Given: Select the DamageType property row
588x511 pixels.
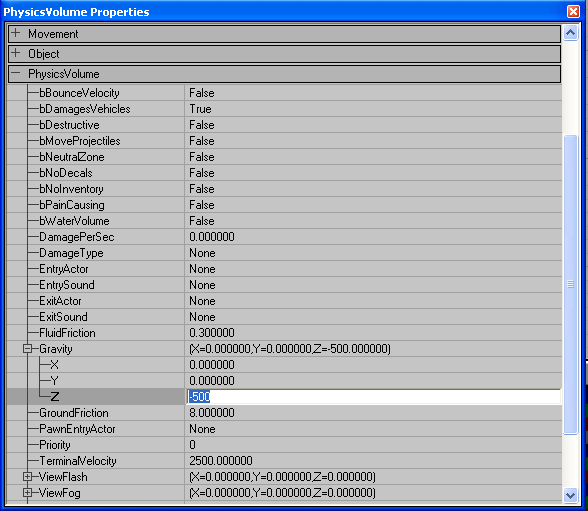Looking at the screenshot, I should pyautogui.click(x=284, y=253).
